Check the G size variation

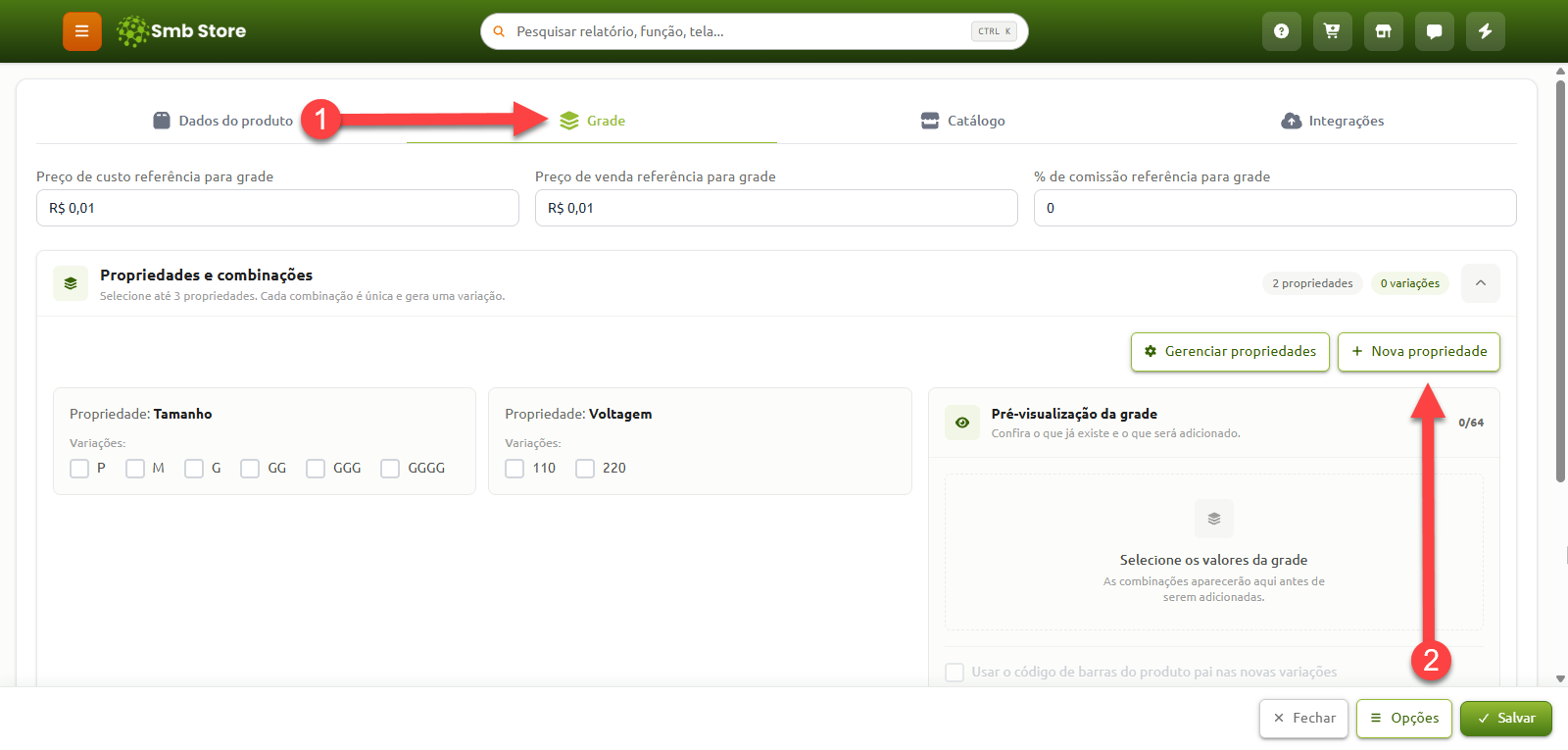(x=194, y=469)
